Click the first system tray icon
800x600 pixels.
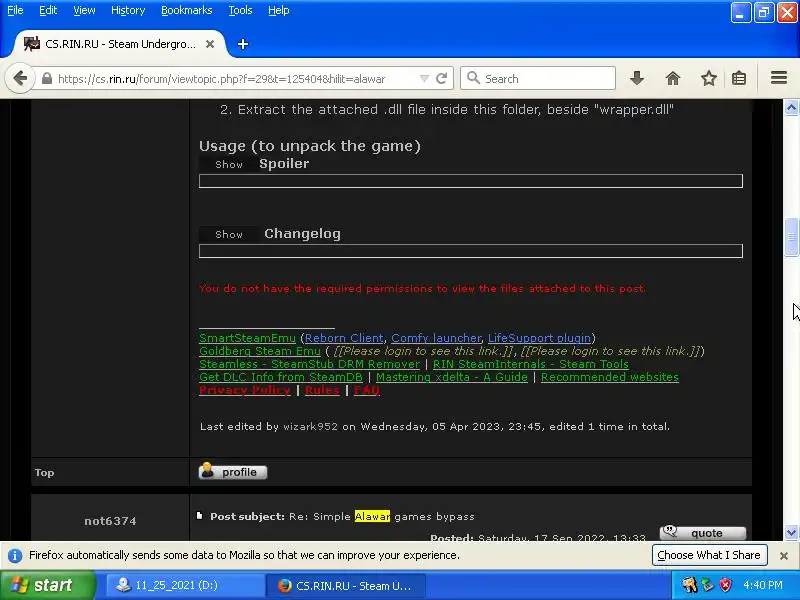(x=690, y=585)
